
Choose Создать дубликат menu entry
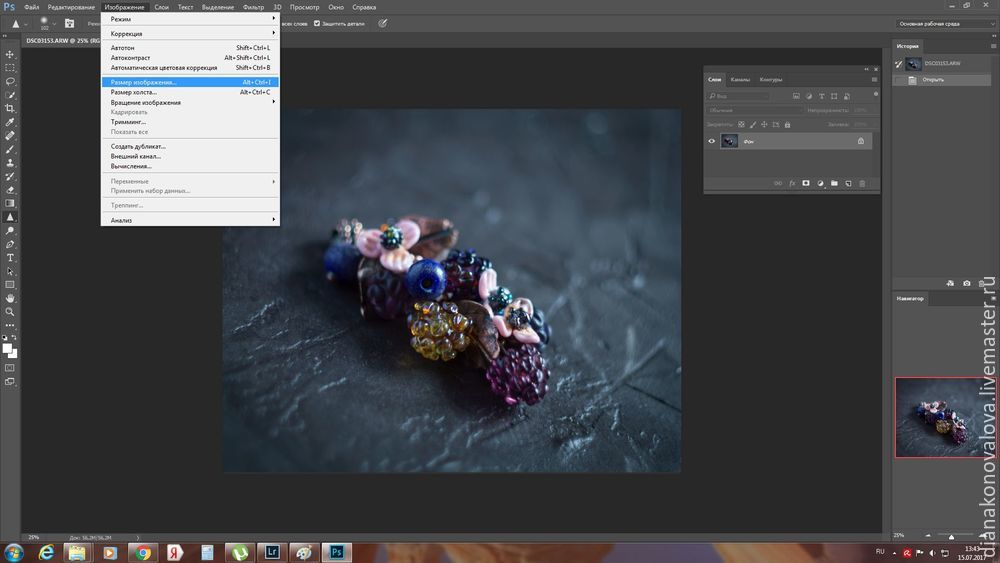point(190,146)
